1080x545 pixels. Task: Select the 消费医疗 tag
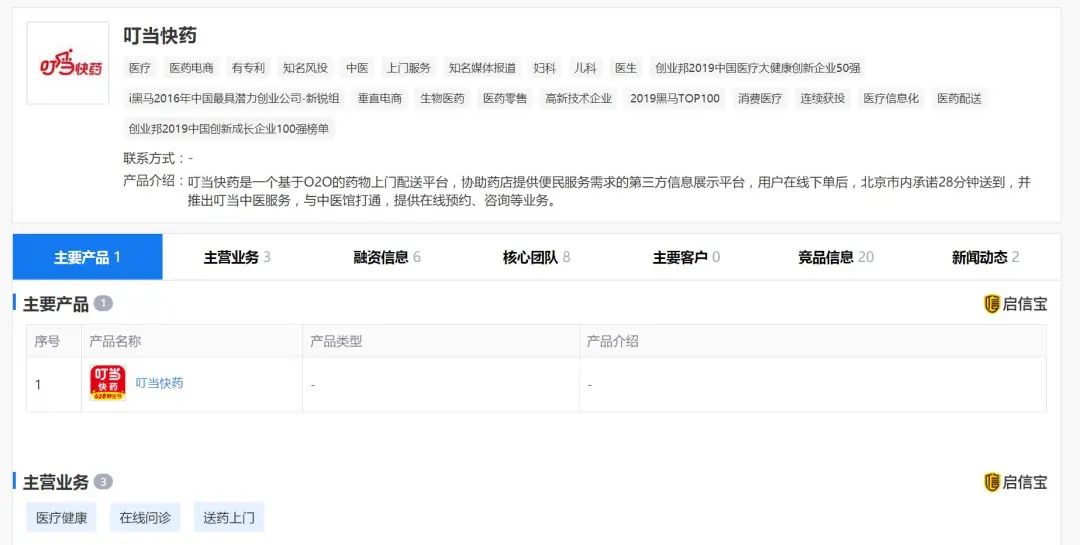(760, 98)
